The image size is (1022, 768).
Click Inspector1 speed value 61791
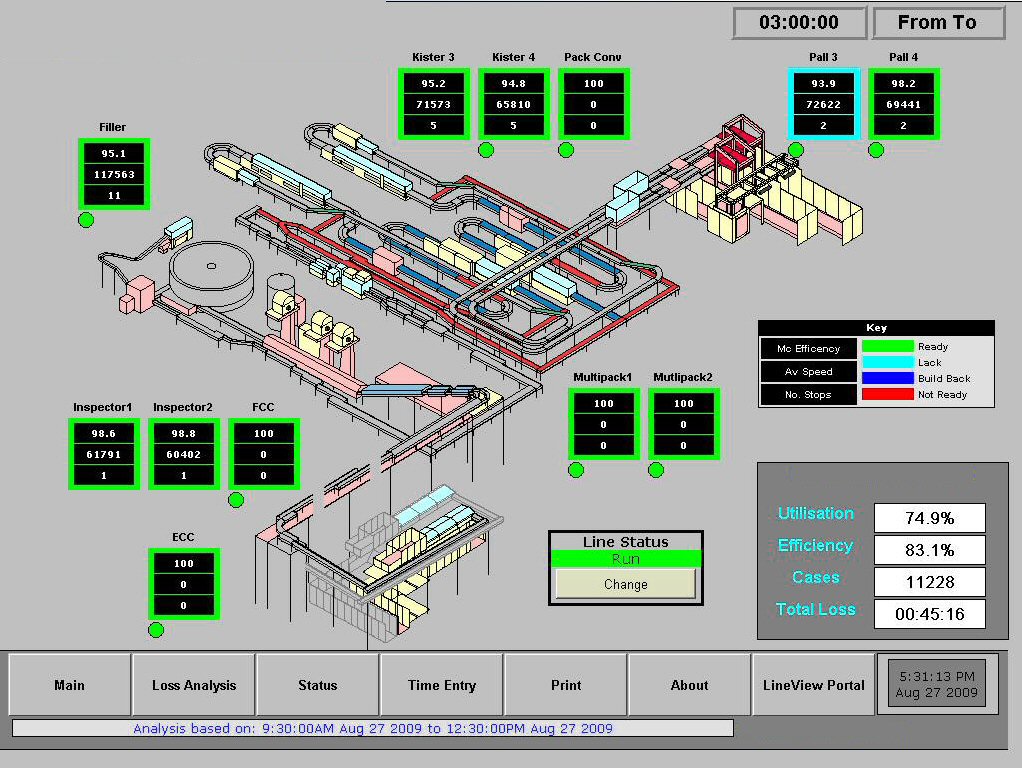[x=104, y=454]
